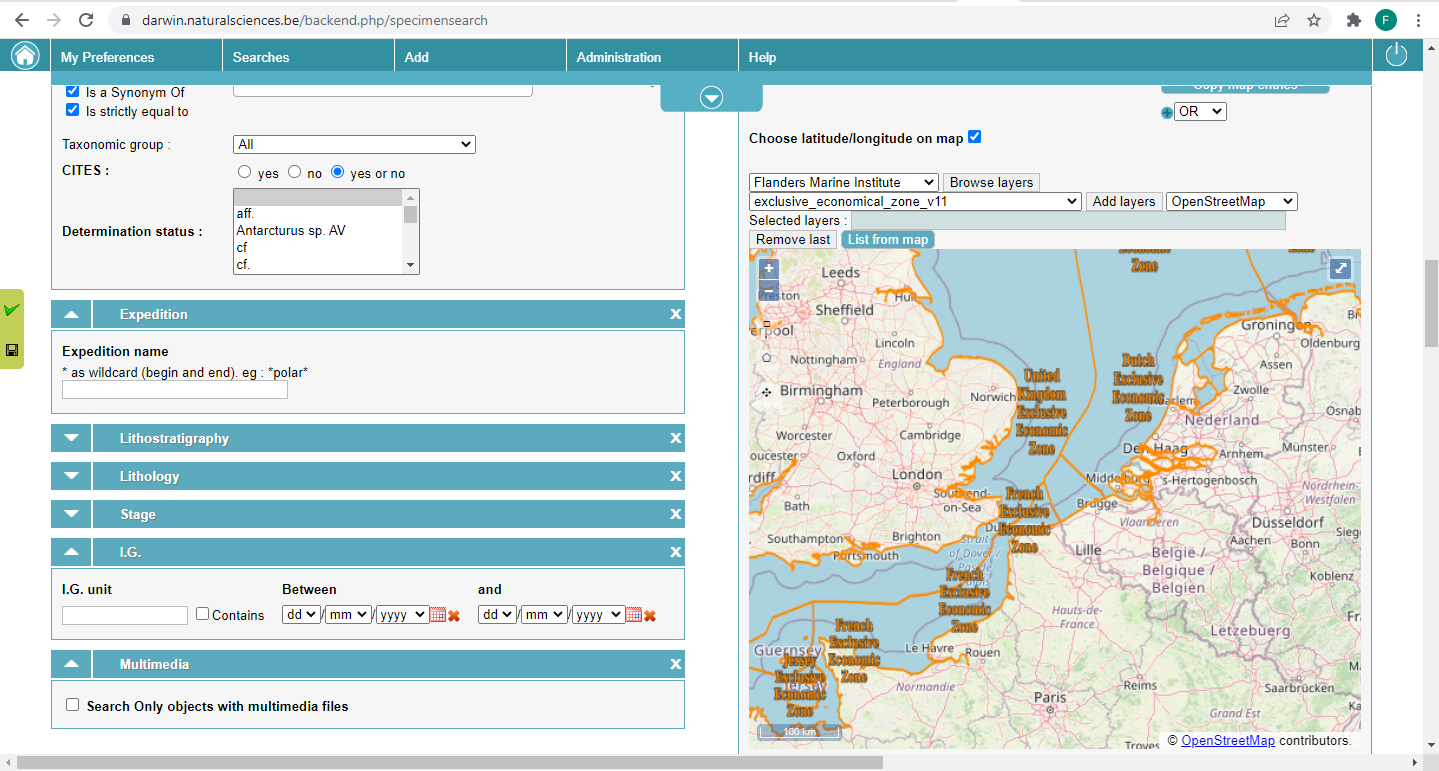Click the blue plus icon beside OR

1166,113
